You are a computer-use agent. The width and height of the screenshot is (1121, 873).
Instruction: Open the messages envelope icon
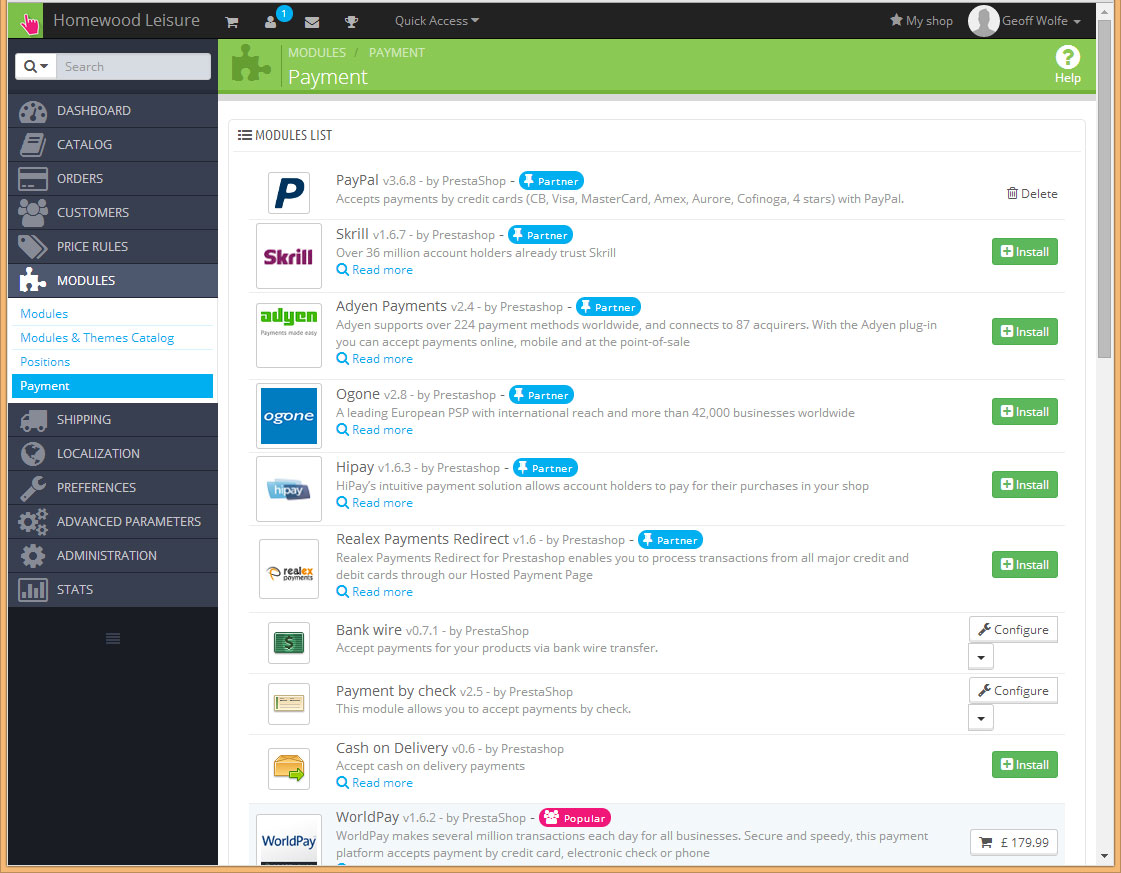pyautogui.click(x=312, y=22)
